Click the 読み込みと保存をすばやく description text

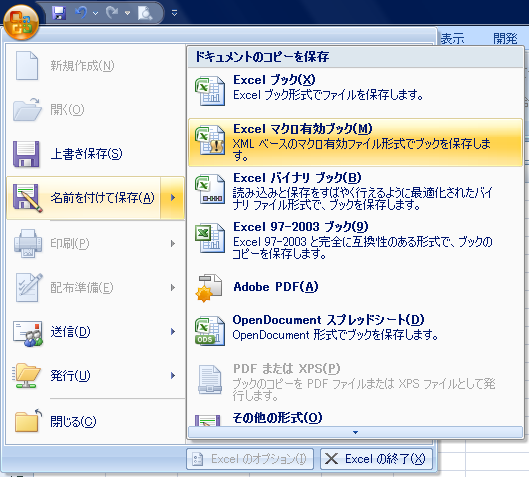[x=363, y=199]
